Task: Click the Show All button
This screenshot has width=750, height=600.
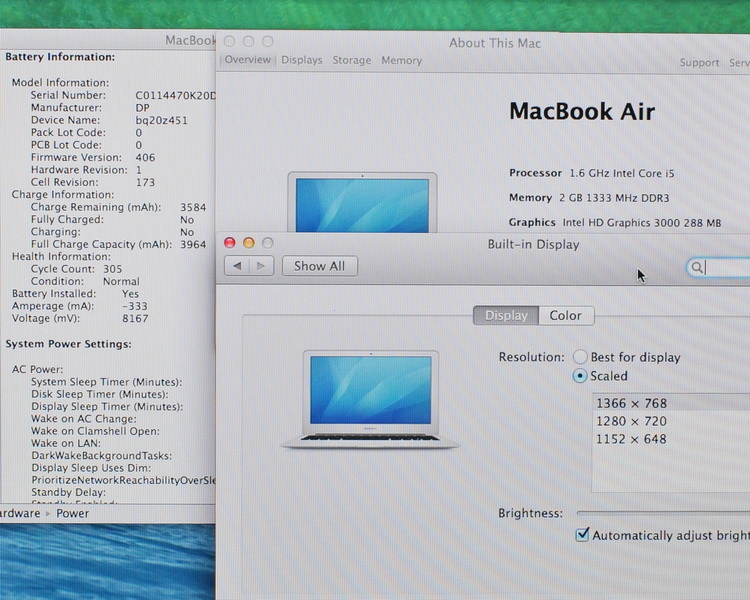Action: coord(320,266)
